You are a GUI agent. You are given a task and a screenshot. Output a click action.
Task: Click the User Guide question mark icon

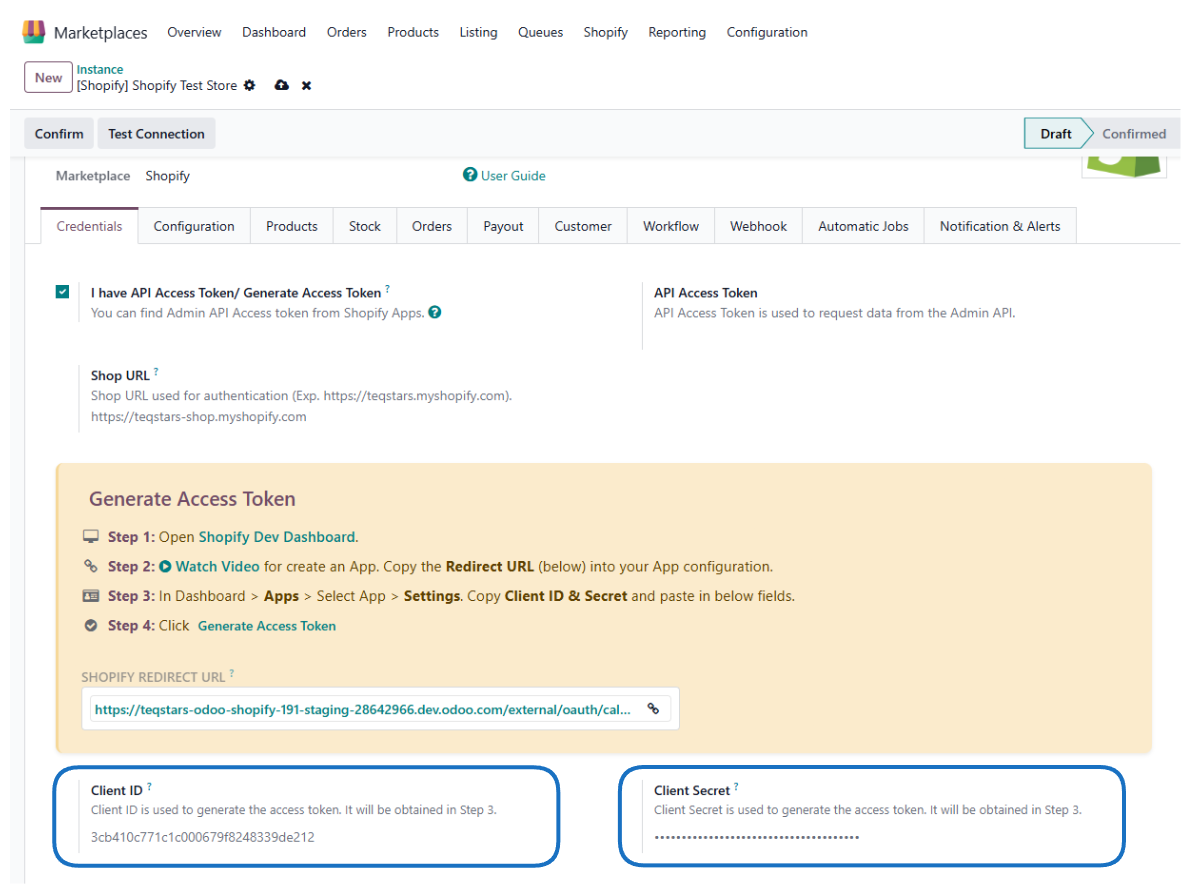[470, 175]
